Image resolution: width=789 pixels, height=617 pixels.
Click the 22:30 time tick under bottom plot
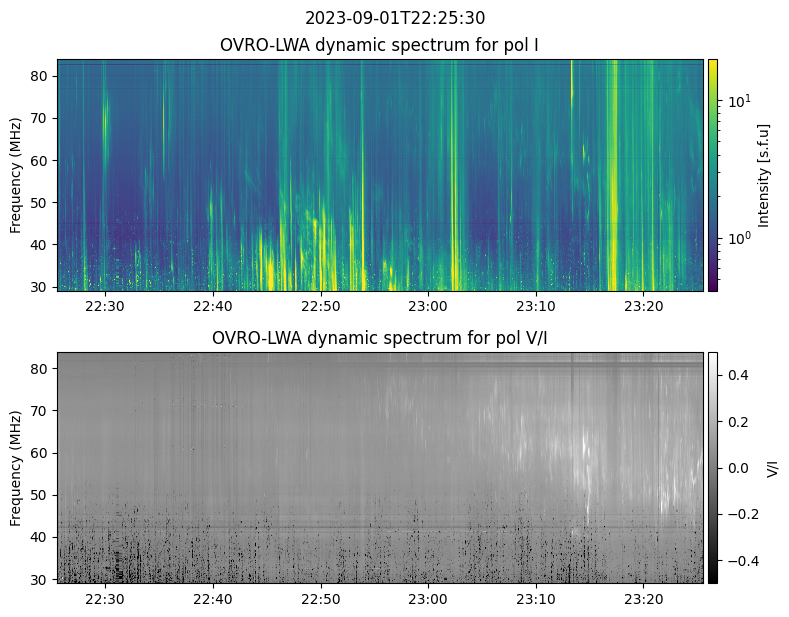(105, 599)
